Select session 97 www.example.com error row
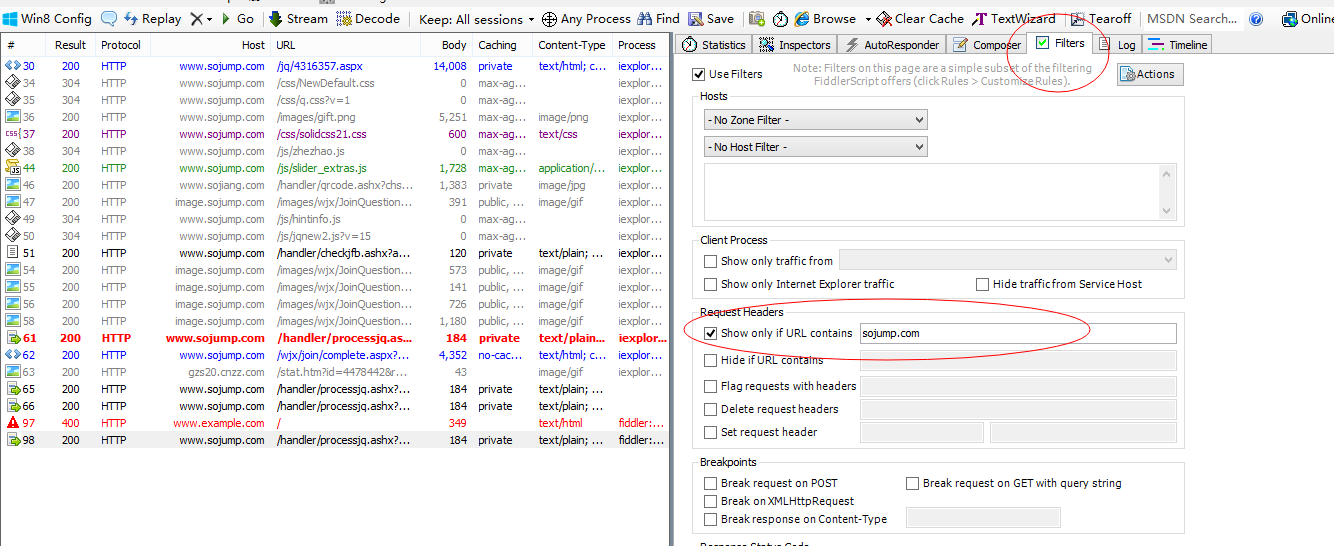The height and width of the screenshot is (546, 1334). (x=334, y=423)
